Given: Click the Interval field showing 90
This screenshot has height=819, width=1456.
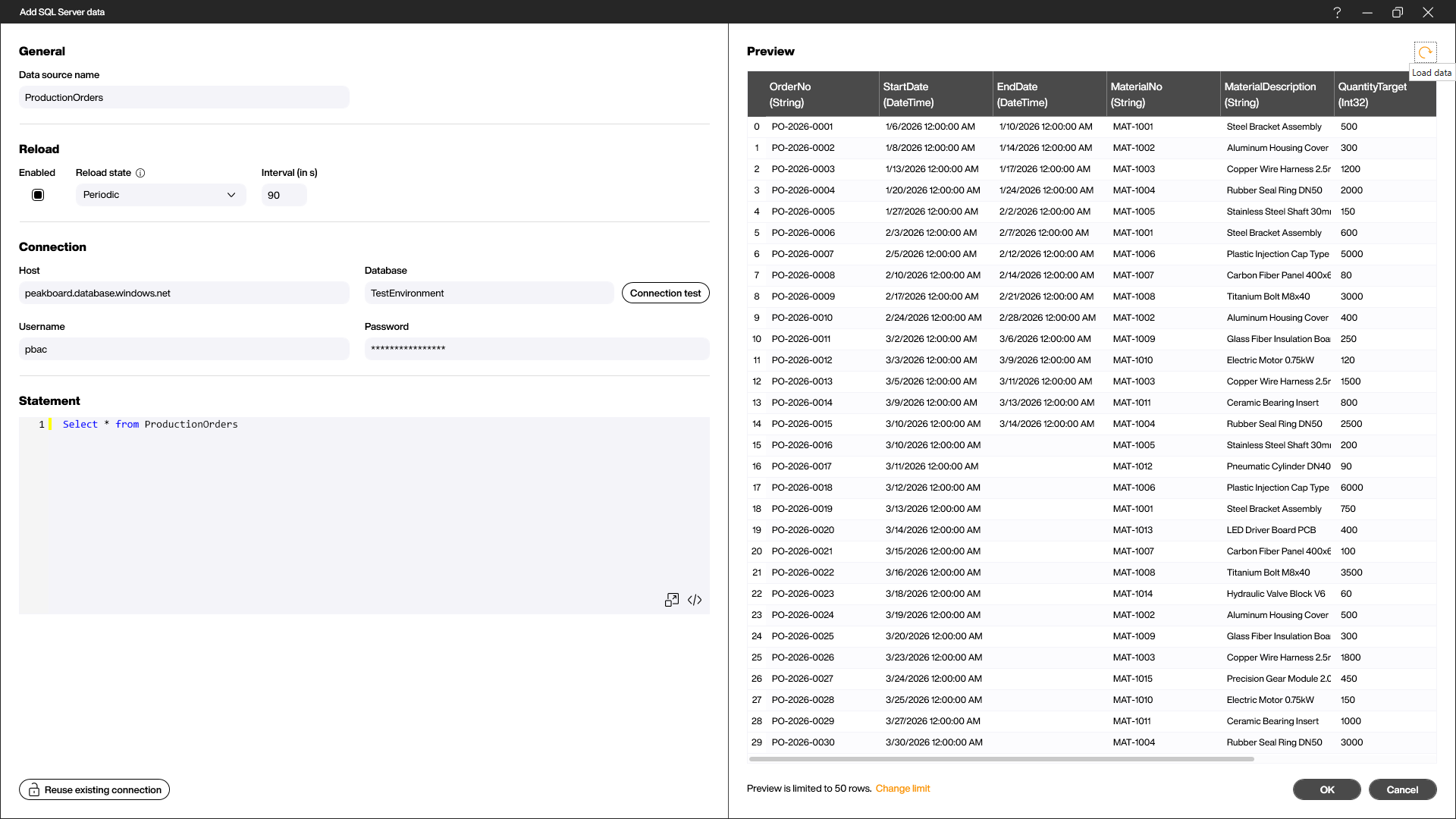Looking at the screenshot, I should (x=284, y=195).
